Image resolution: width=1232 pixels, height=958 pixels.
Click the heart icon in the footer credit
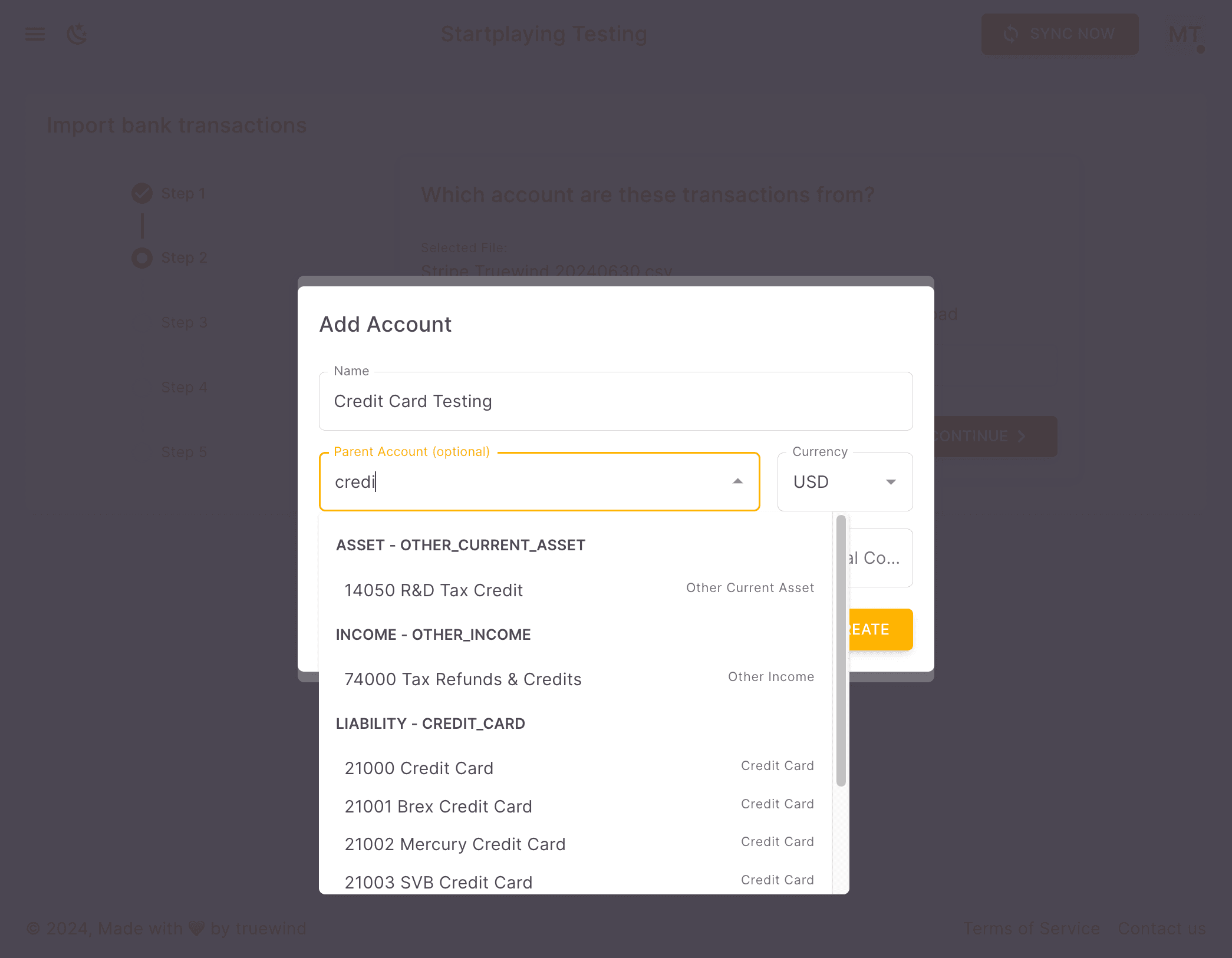196,928
